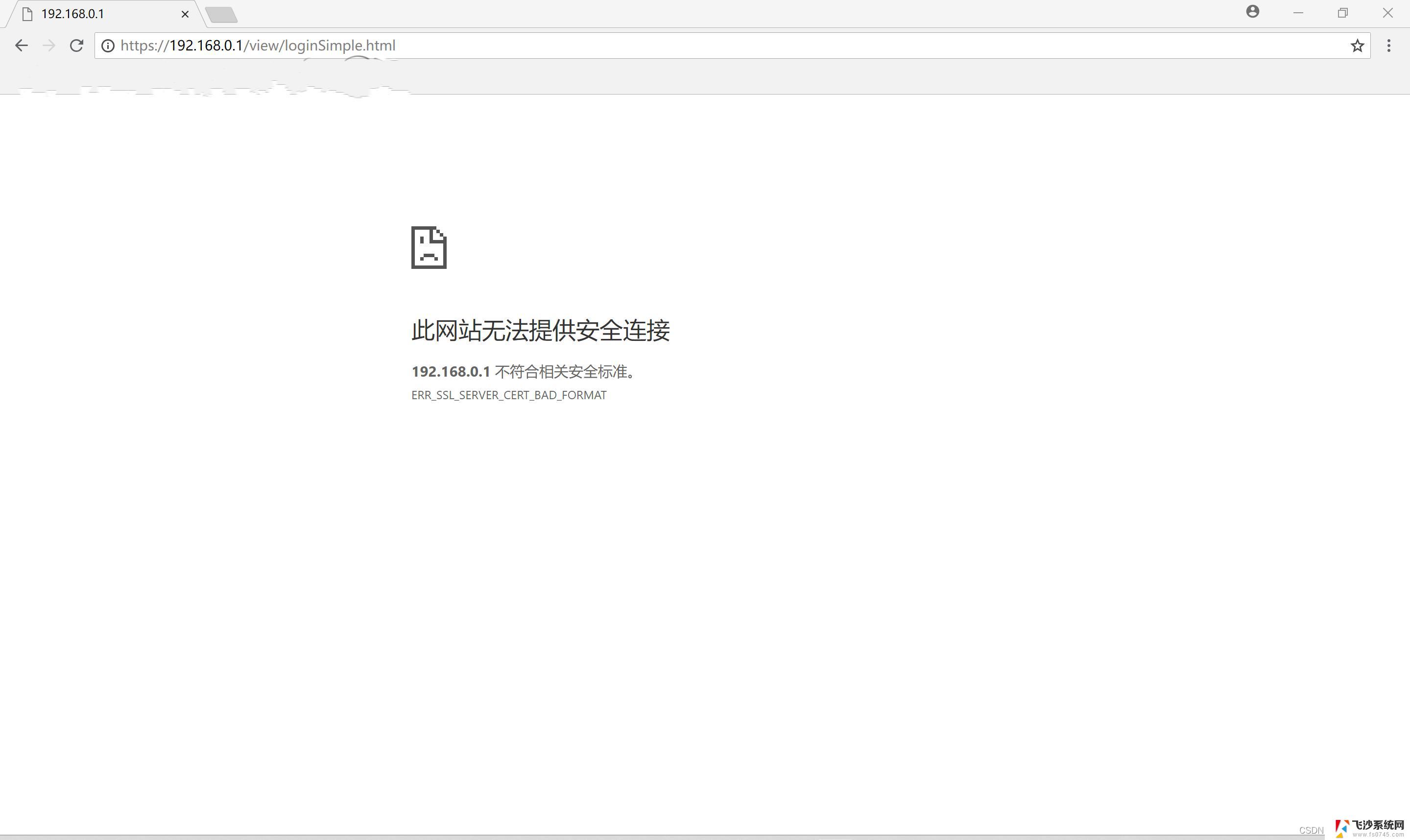Reload the page with refresh icon
Viewport: 1410px width, 840px height.
tap(76, 45)
